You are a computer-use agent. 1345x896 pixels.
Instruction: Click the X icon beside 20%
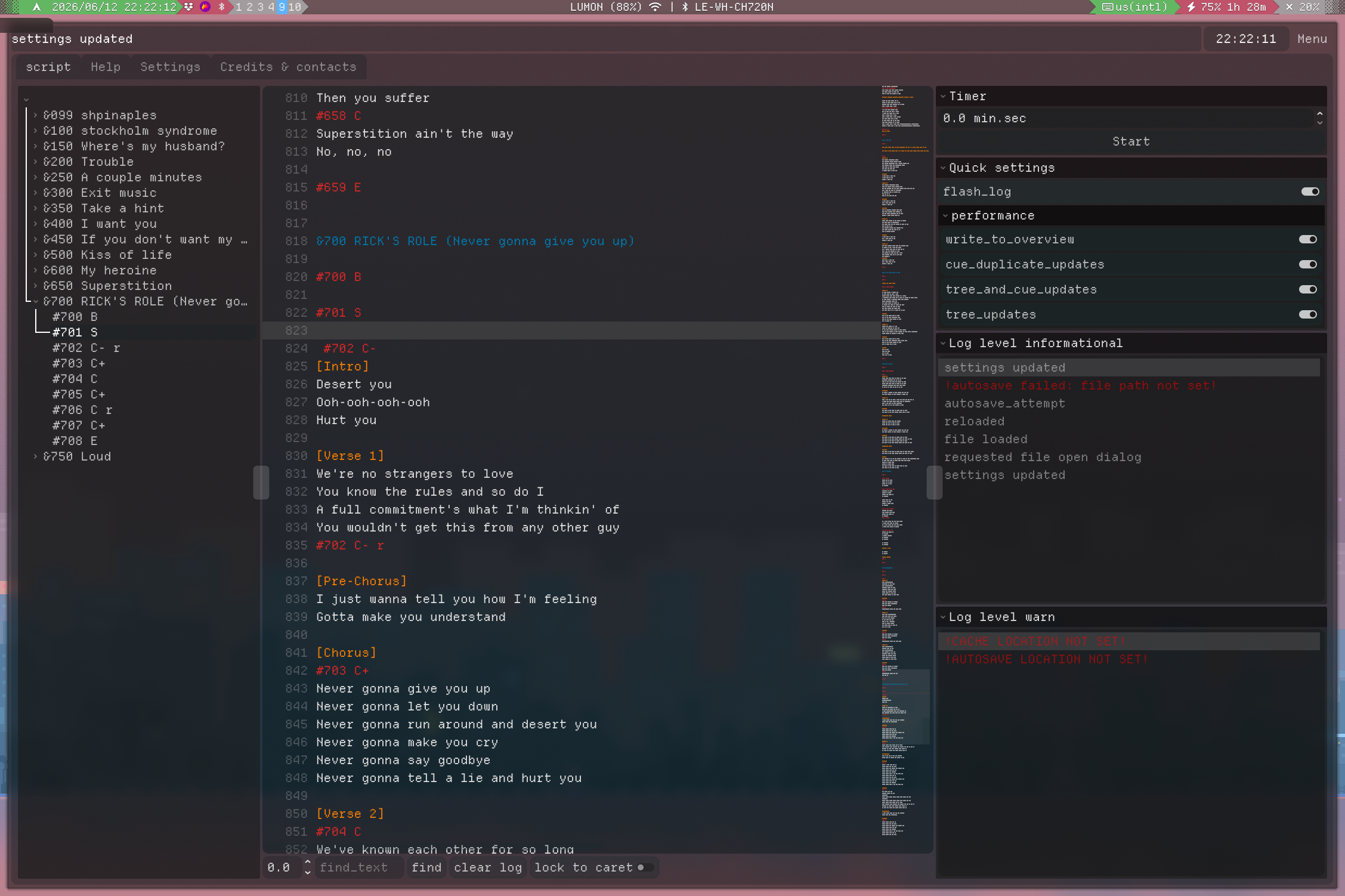1290,7
